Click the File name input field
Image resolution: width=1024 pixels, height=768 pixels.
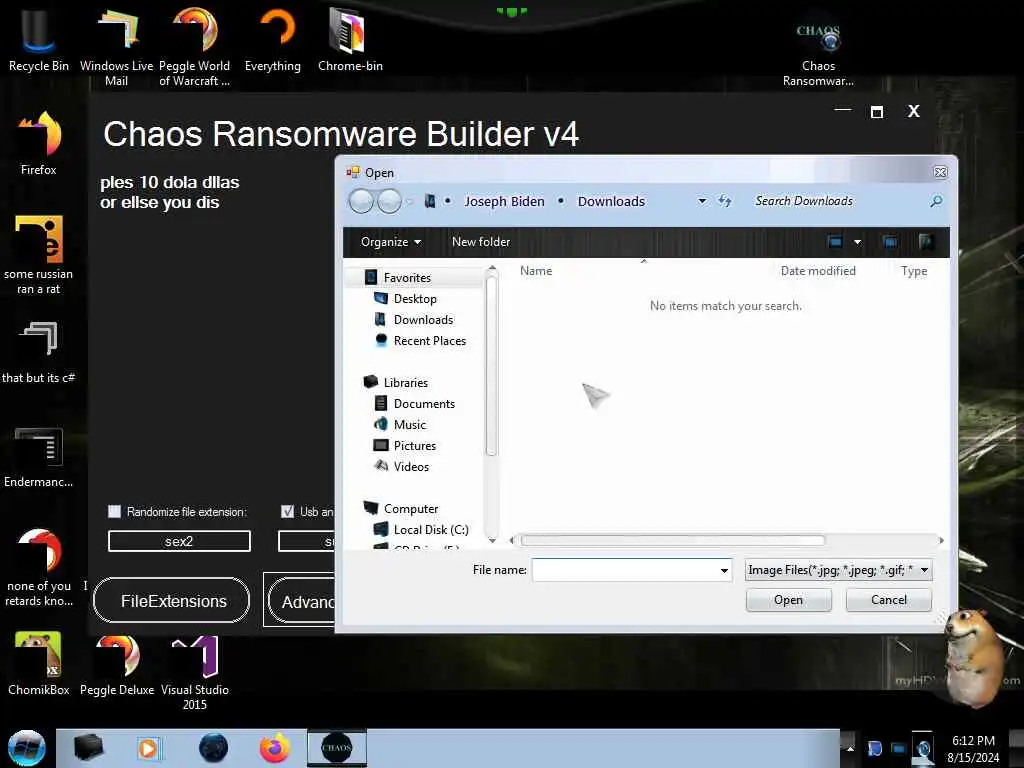pos(625,570)
